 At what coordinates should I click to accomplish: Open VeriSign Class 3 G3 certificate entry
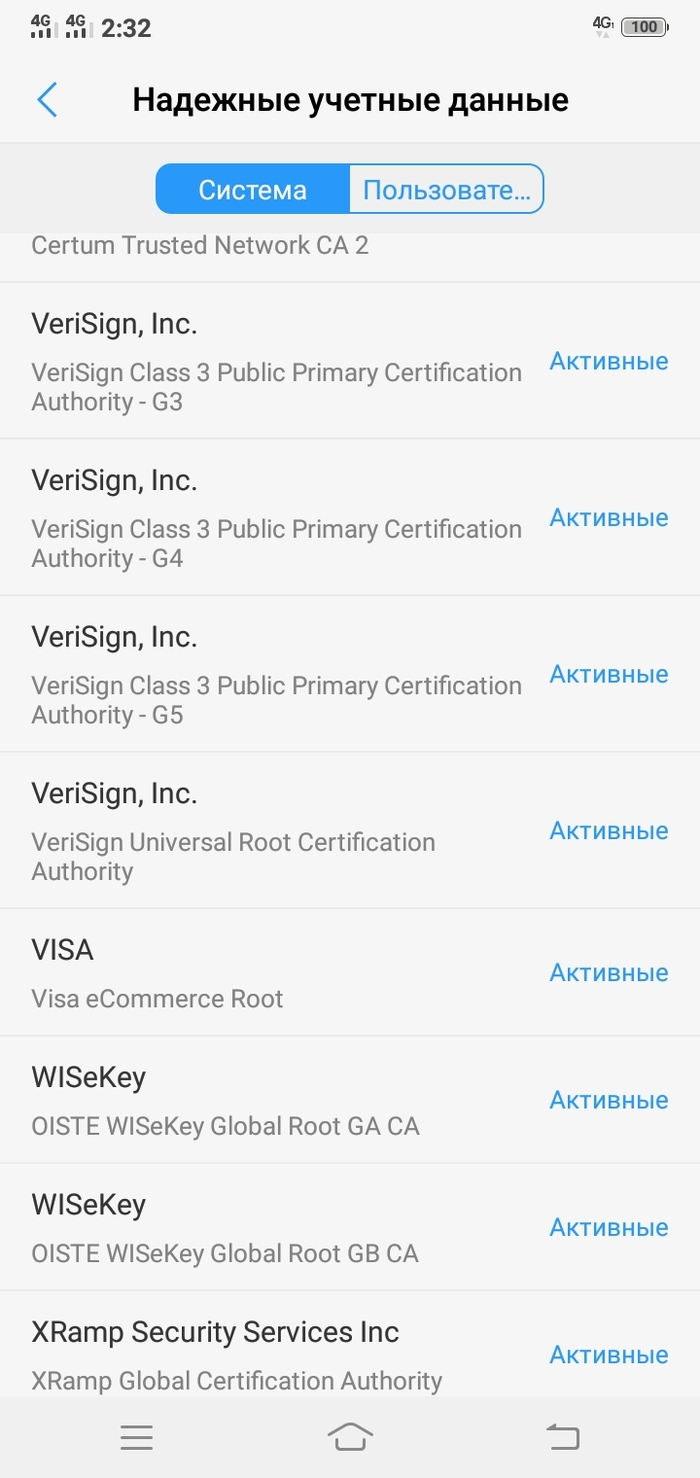[276, 361]
